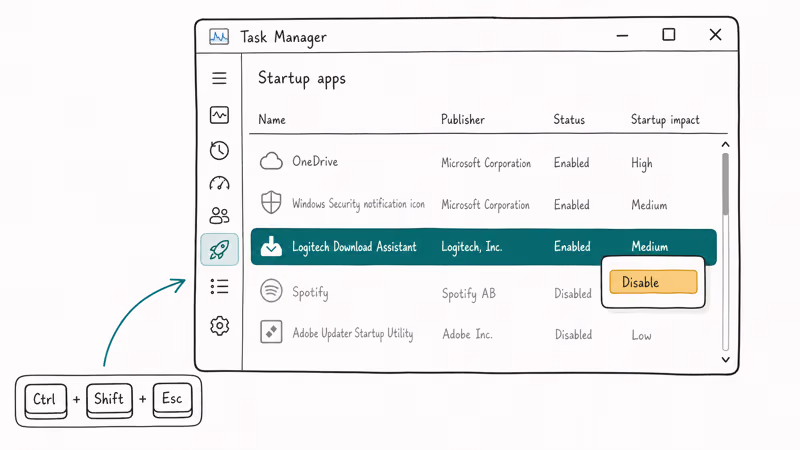Open the Details list icon
The height and width of the screenshot is (450, 800).
pos(219,286)
